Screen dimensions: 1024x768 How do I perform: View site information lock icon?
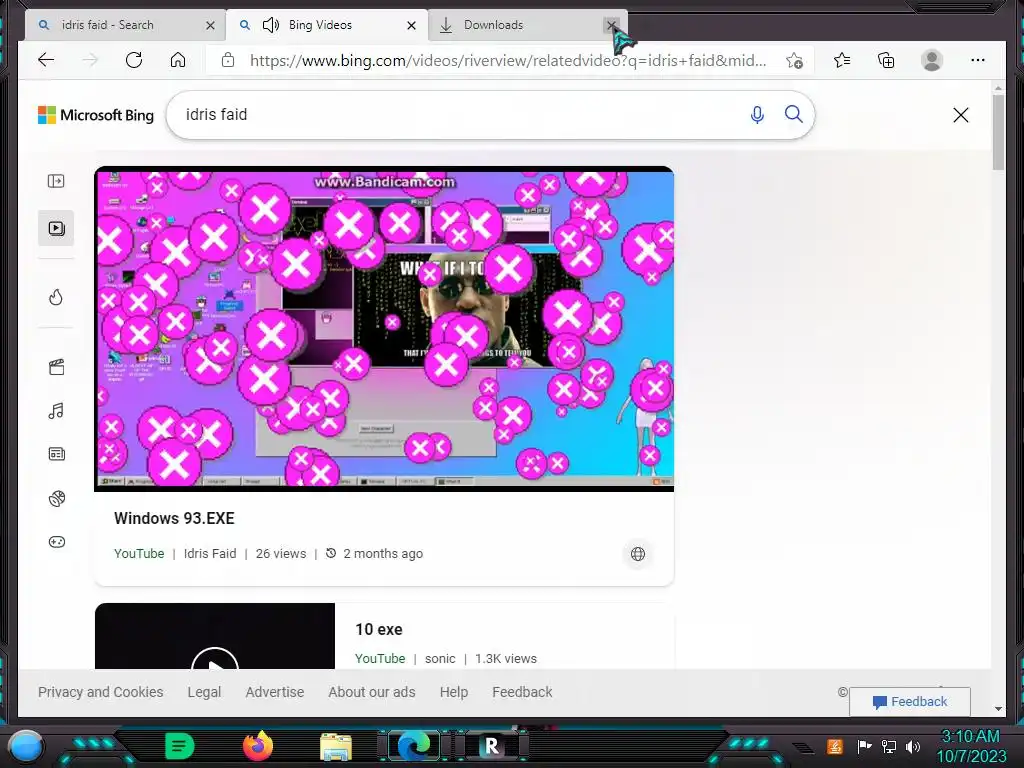point(227,60)
